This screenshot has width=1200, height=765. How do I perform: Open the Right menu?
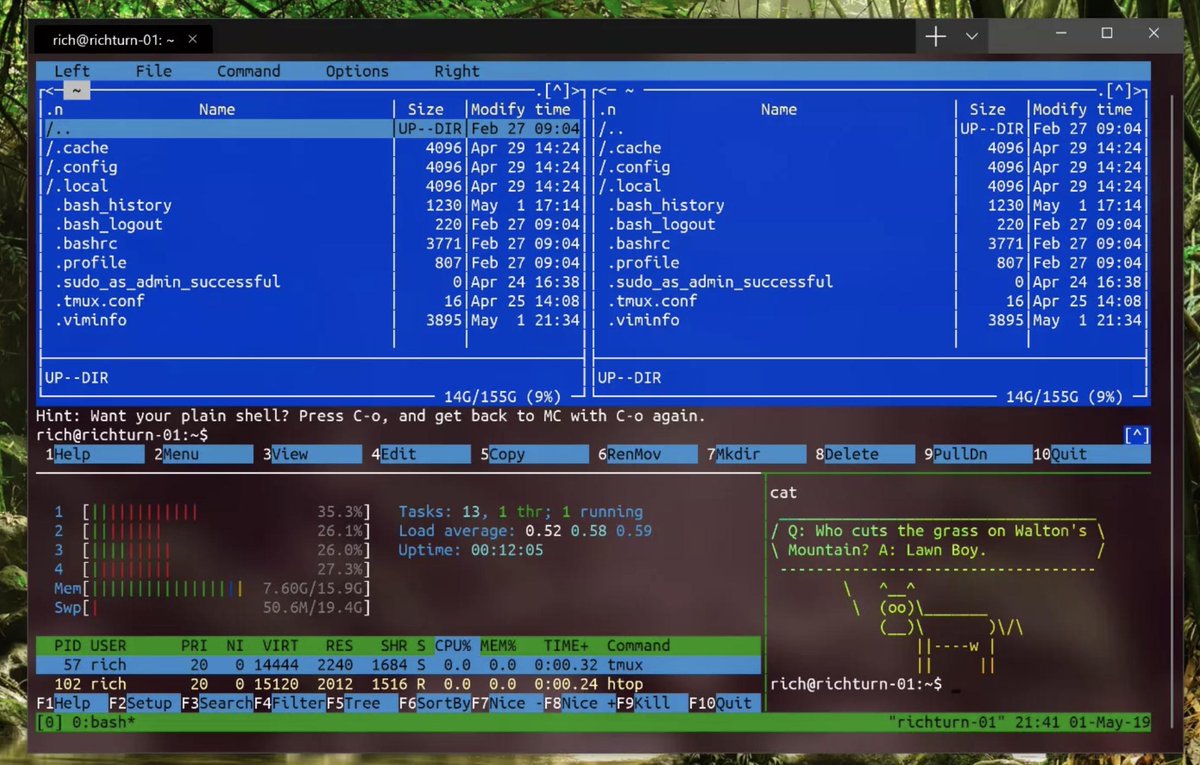tap(457, 71)
